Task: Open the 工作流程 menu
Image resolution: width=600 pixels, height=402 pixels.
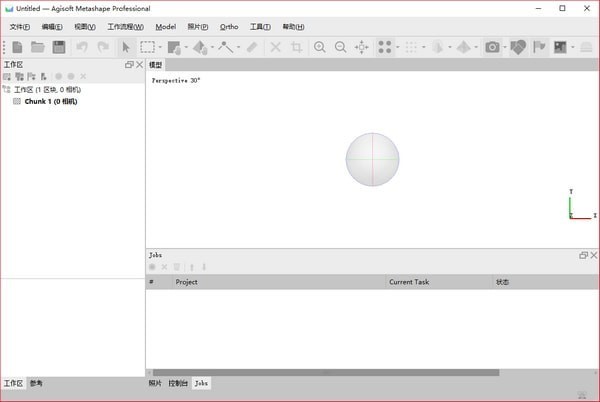Action: (125, 27)
